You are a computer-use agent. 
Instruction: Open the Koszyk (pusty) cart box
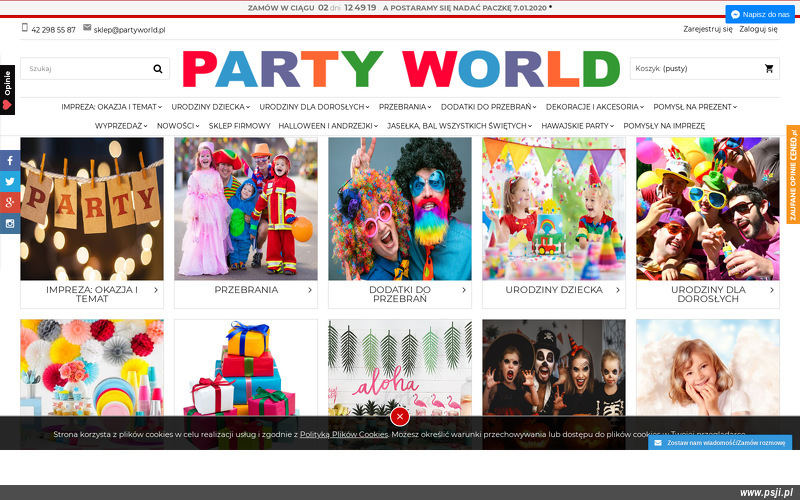705,68
